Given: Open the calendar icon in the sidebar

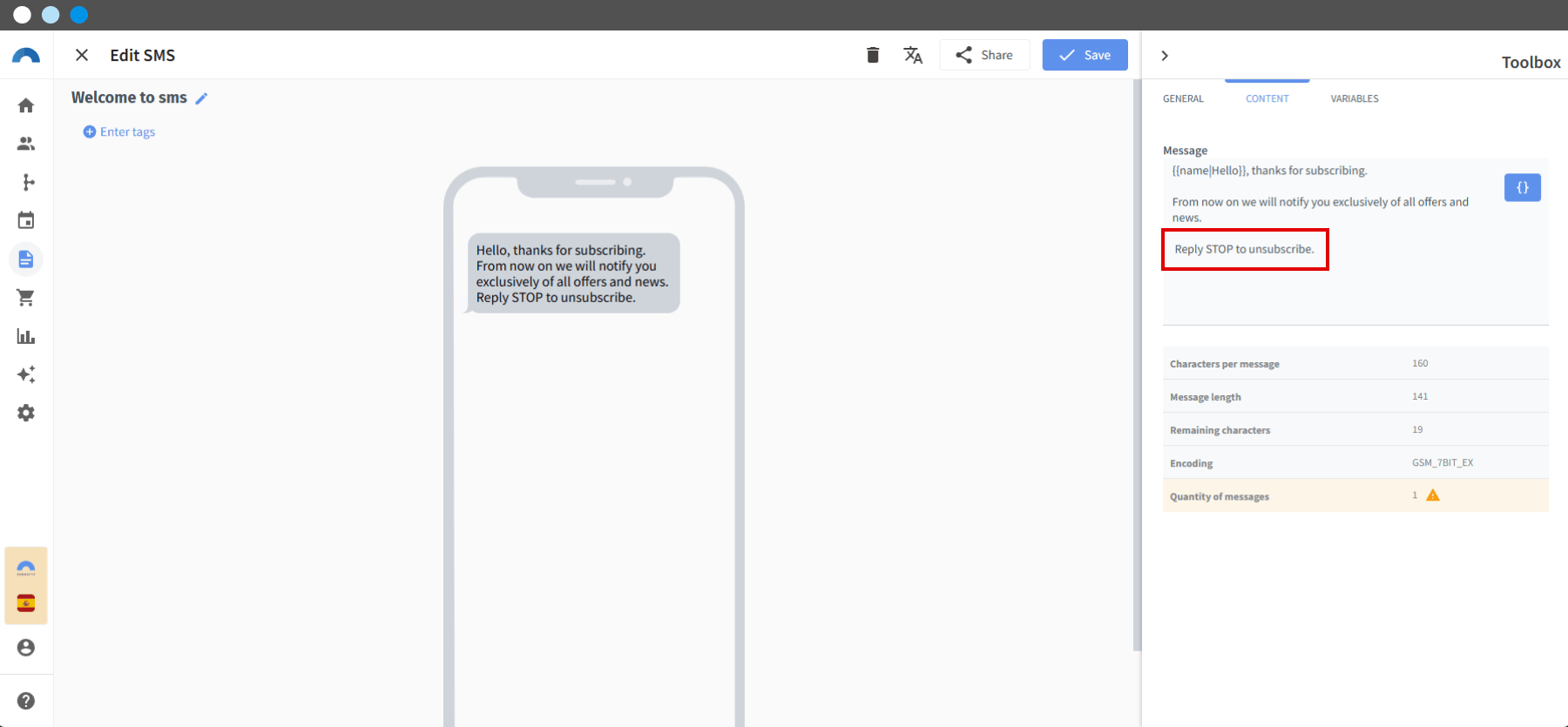Looking at the screenshot, I should [26, 220].
